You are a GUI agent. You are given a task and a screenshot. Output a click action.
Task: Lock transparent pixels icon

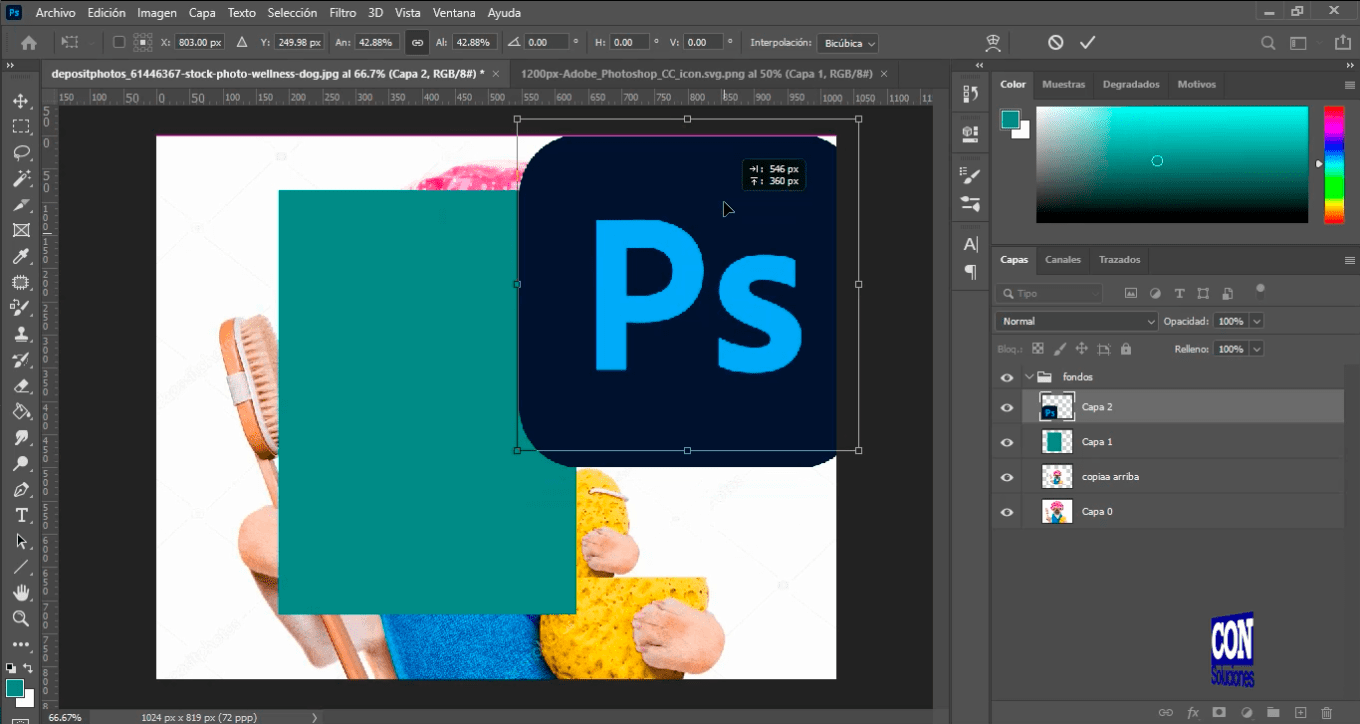click(1037, 349)
